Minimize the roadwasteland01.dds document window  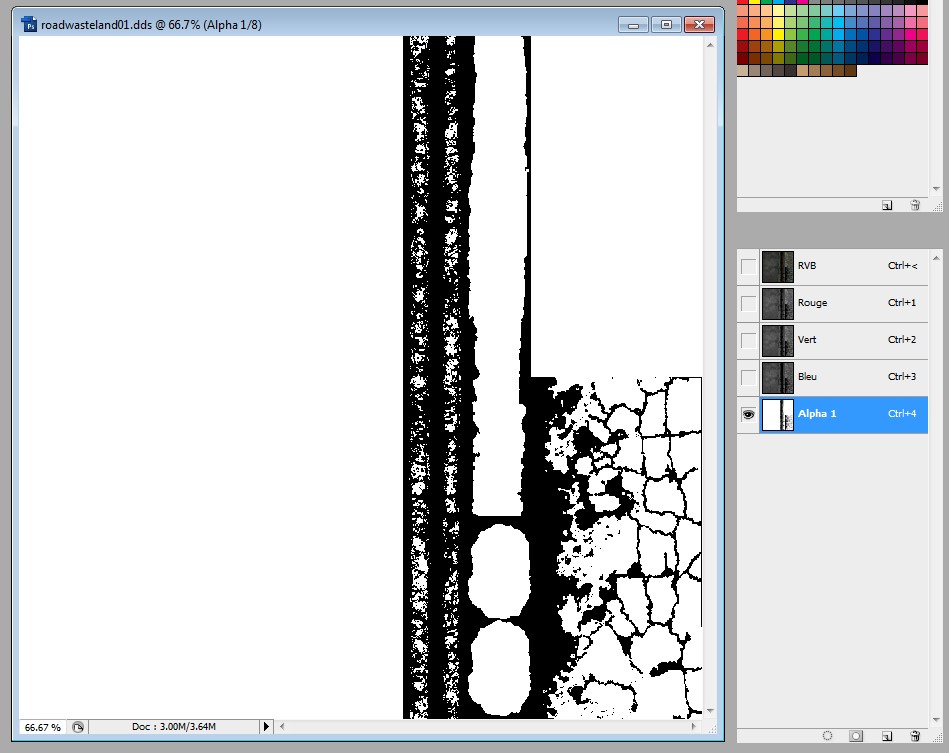(633, 25)
